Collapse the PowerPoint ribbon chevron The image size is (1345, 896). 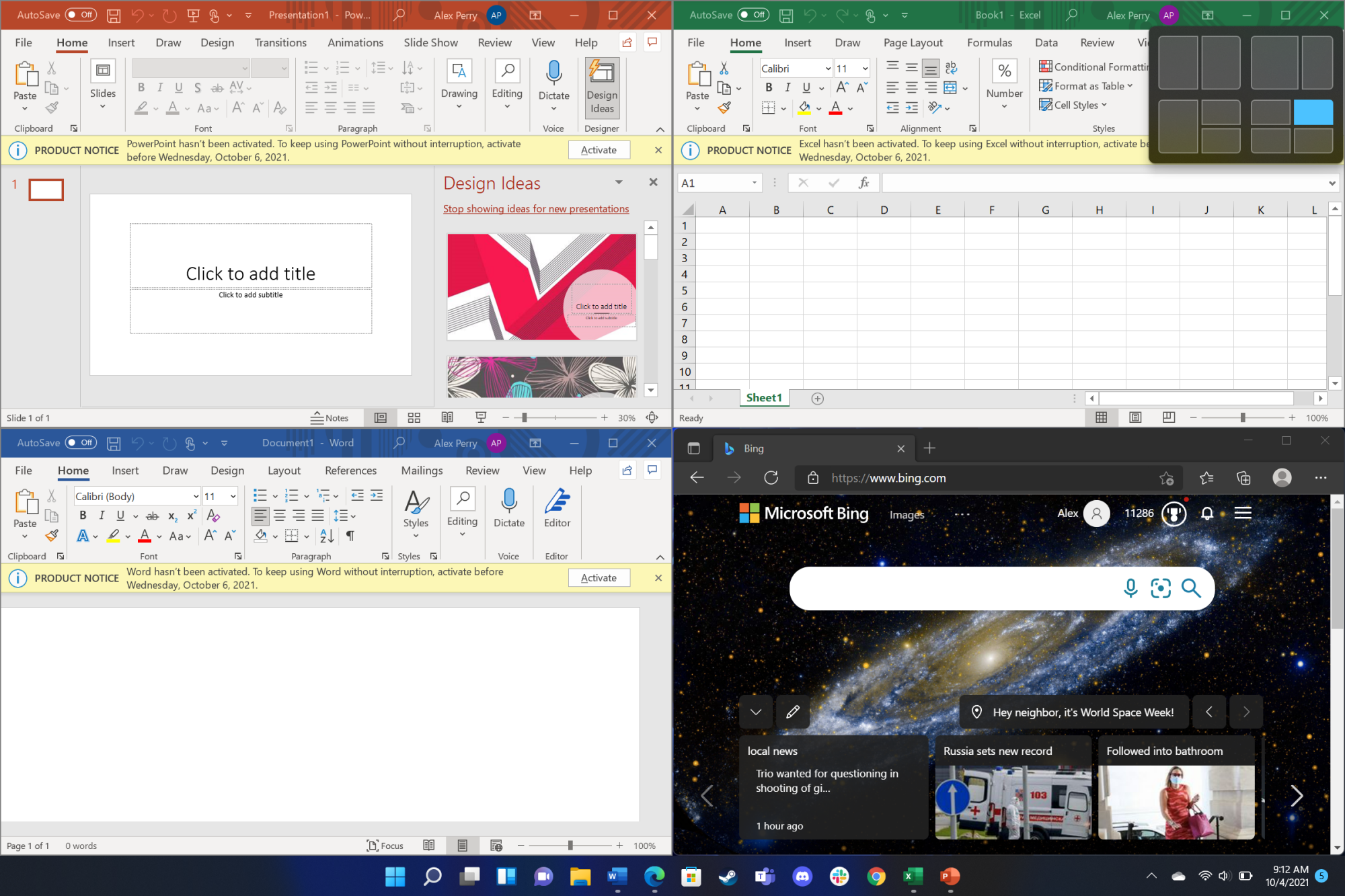point(660,129)
